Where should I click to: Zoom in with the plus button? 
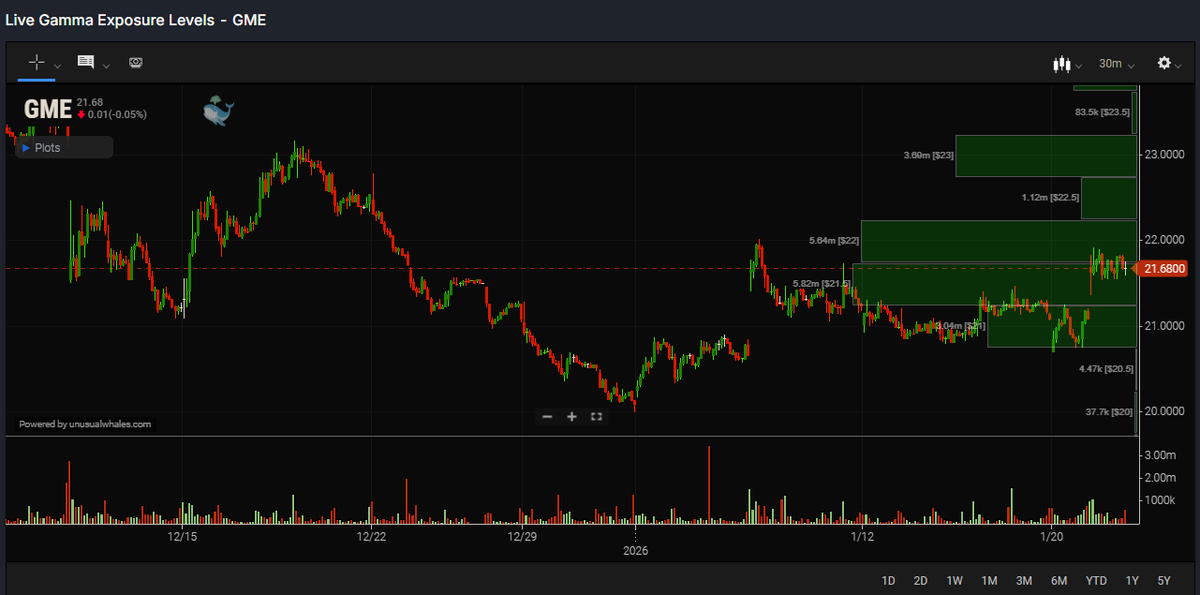pyautogui.click(x=572, y=416)
